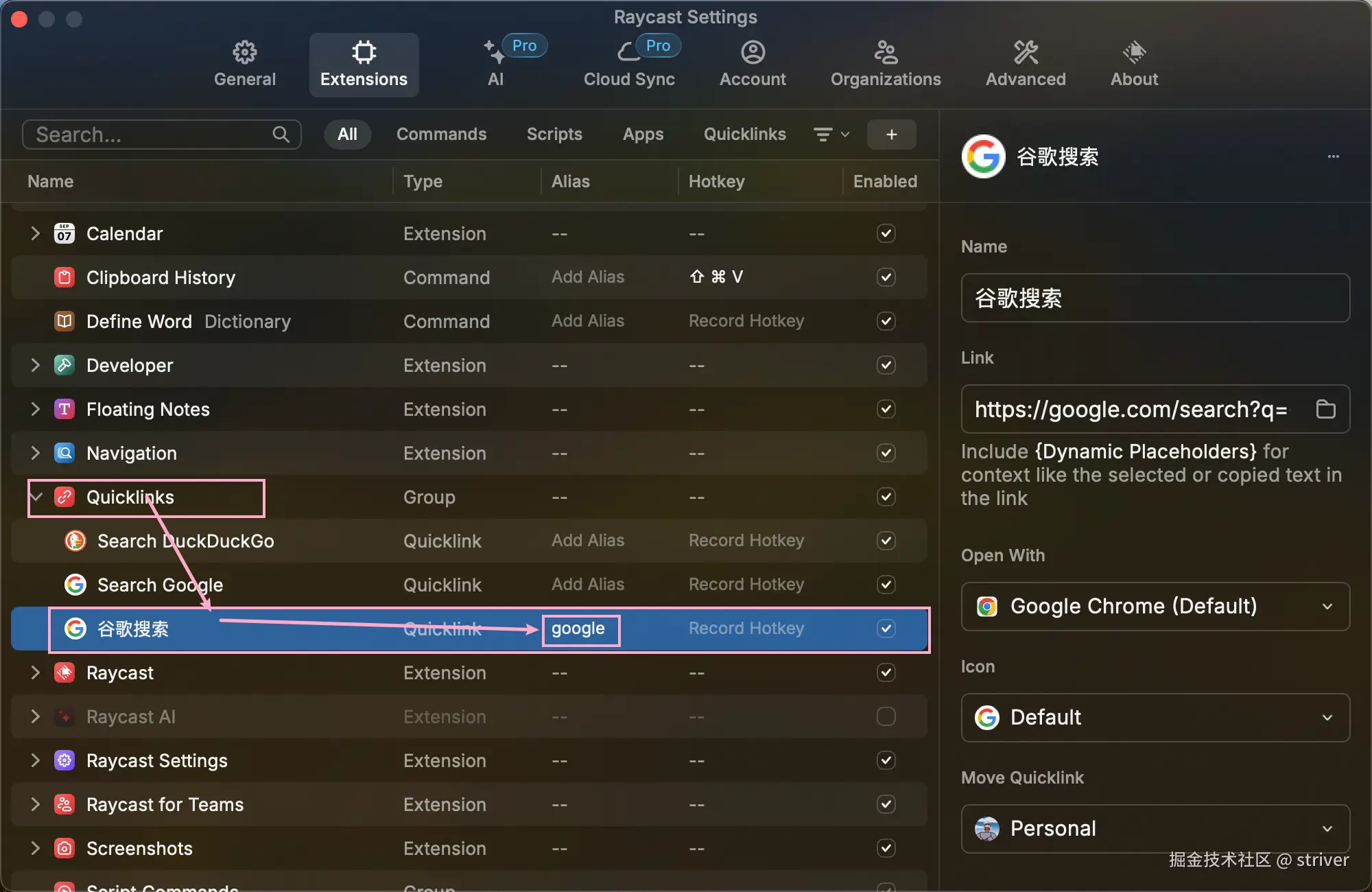Disable the Calendar extension checkbox
Viewport: 1372px width, 892px height.
point(886,233)
